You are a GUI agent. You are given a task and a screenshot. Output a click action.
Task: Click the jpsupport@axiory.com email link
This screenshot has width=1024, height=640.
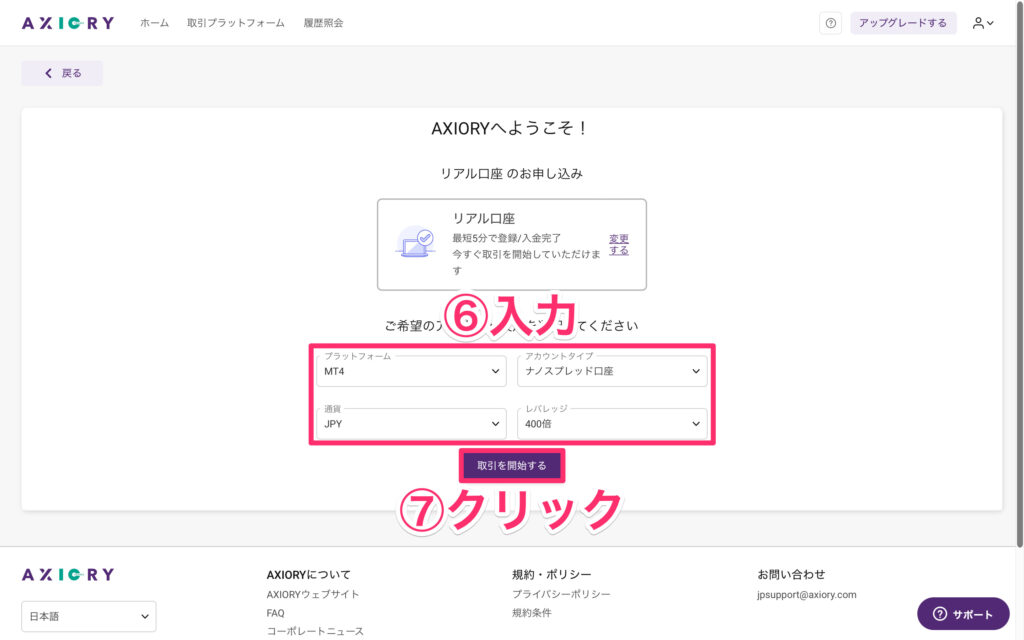click(807, 595)
